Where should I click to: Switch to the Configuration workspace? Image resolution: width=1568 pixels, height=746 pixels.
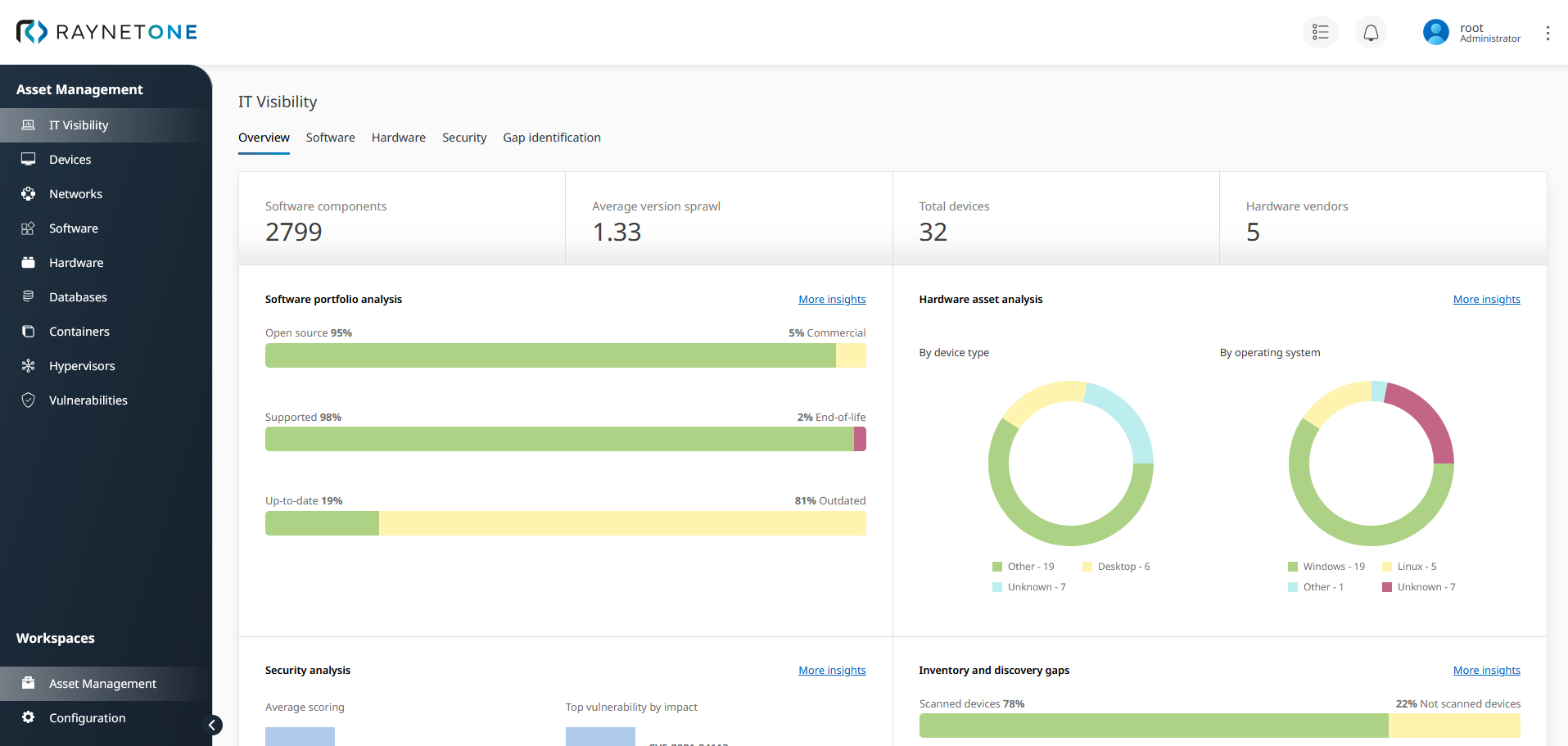coord(87,718)
